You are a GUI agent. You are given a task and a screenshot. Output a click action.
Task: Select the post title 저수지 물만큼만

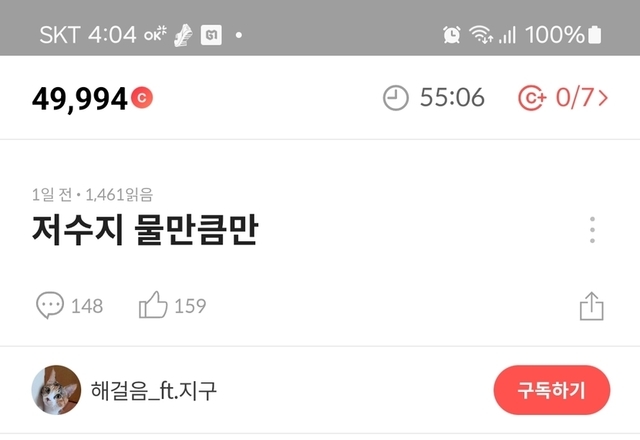(145, 230)
